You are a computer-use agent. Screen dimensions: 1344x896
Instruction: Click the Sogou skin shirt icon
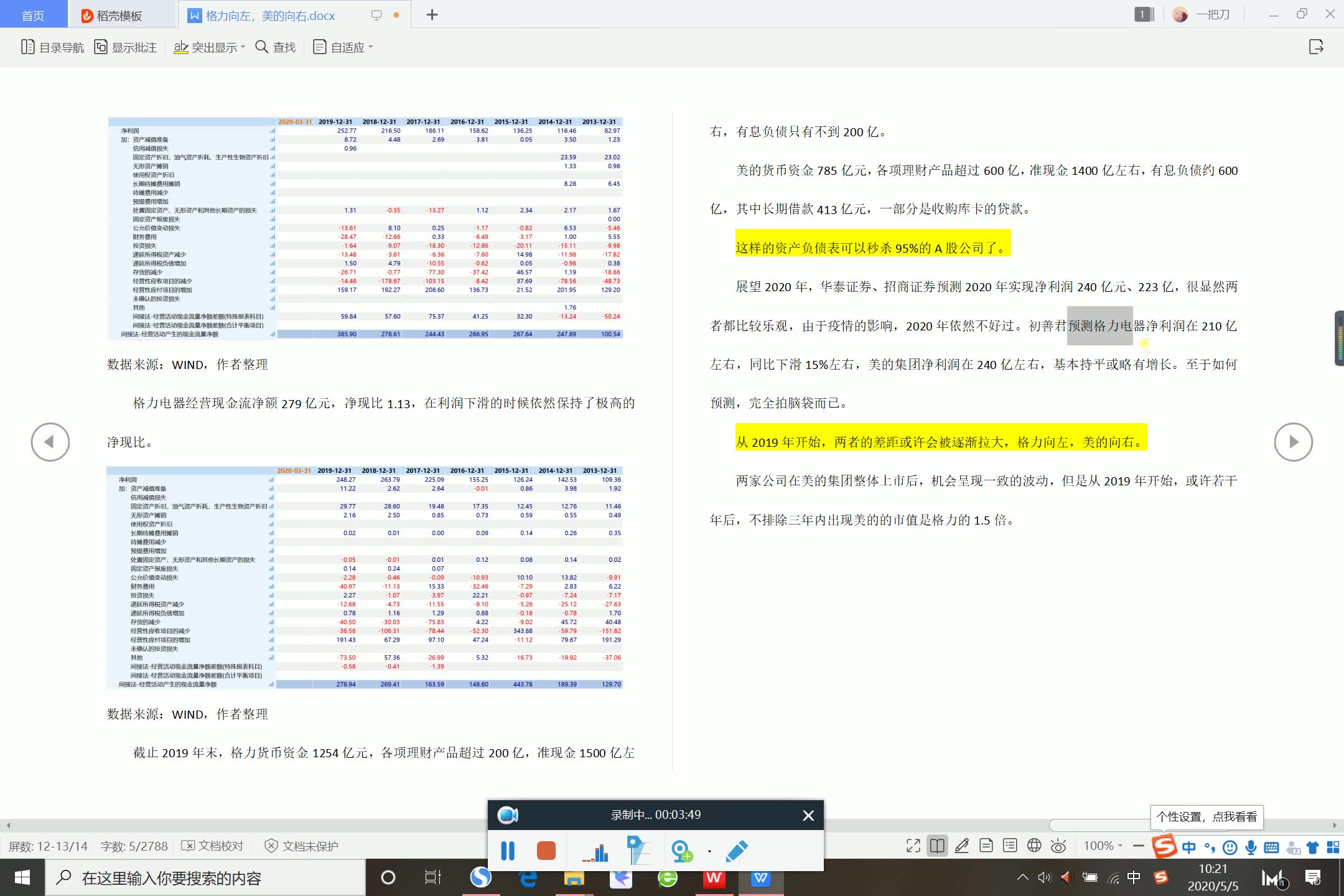pos(1313,847)
